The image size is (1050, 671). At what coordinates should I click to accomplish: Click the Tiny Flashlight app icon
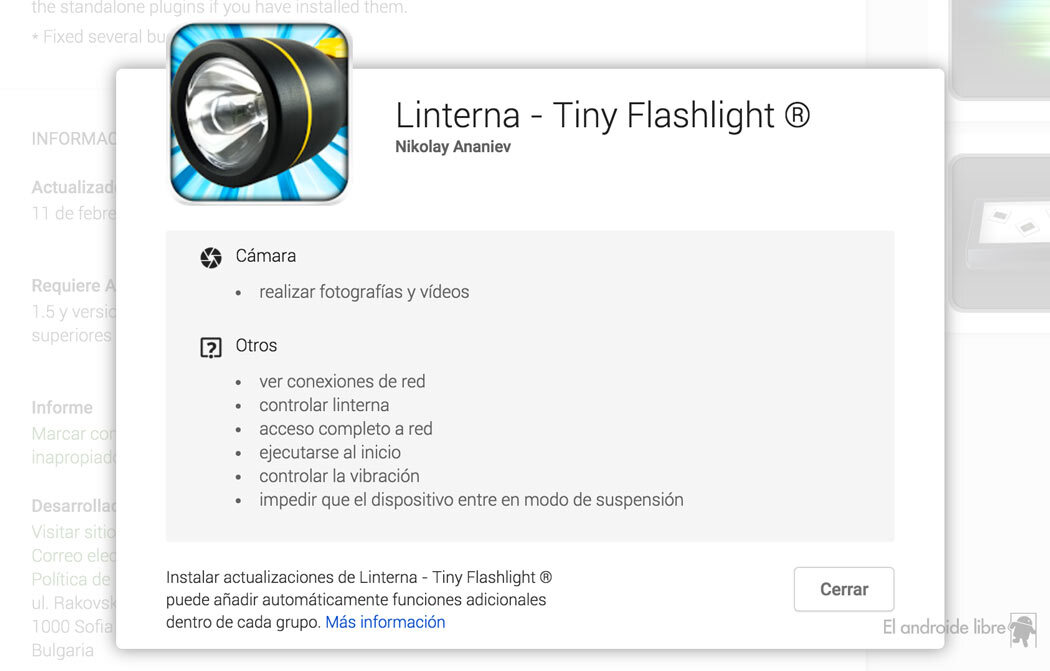260,112
